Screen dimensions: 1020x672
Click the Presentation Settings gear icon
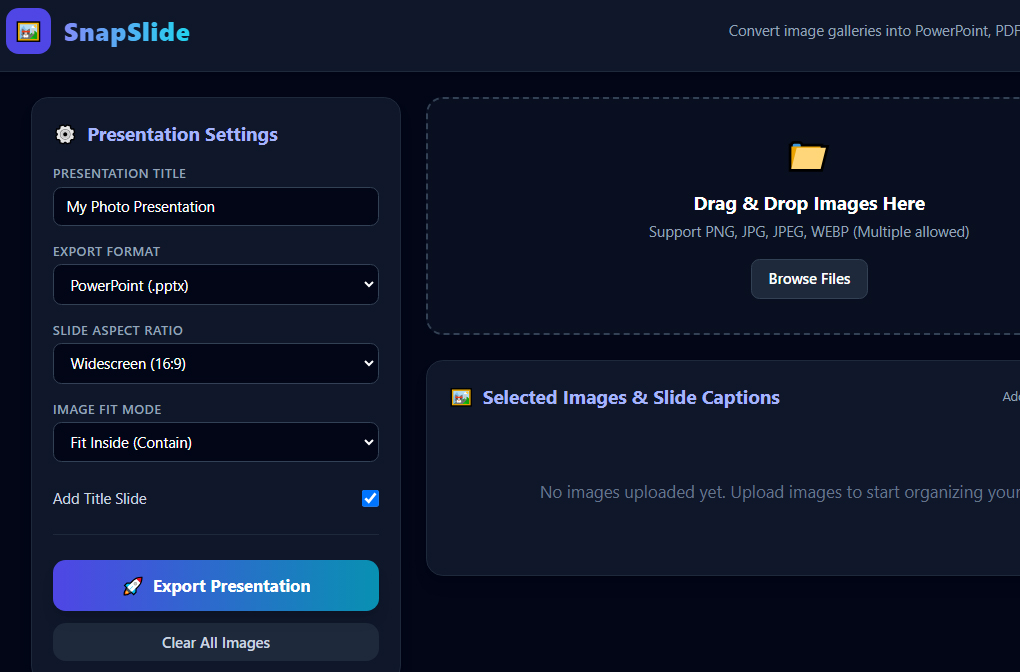point(65,134)
